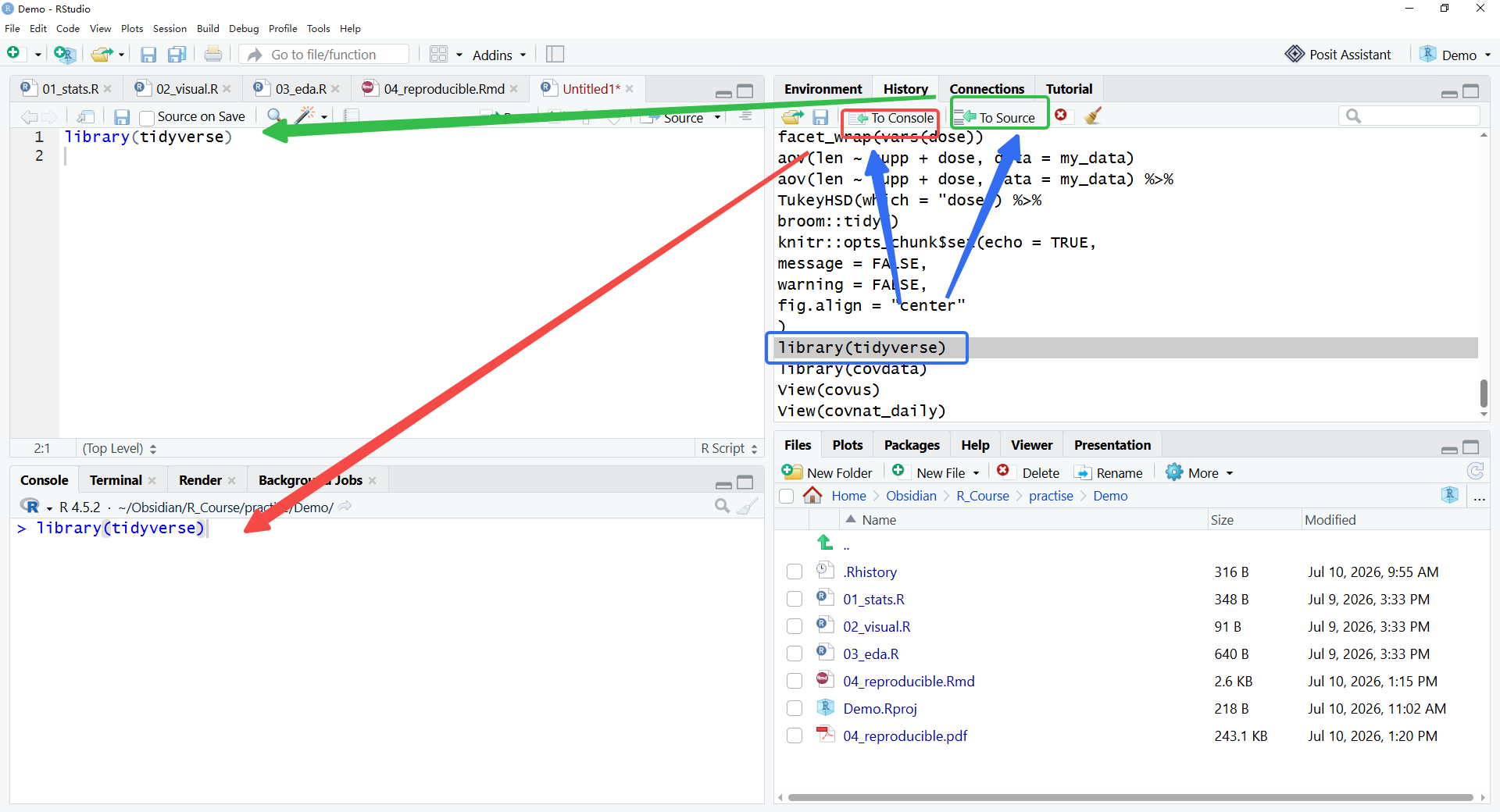Viewport: 1500px width, 812px height.
Task: Clear history with the broom icon
Action: point(1093,116)
